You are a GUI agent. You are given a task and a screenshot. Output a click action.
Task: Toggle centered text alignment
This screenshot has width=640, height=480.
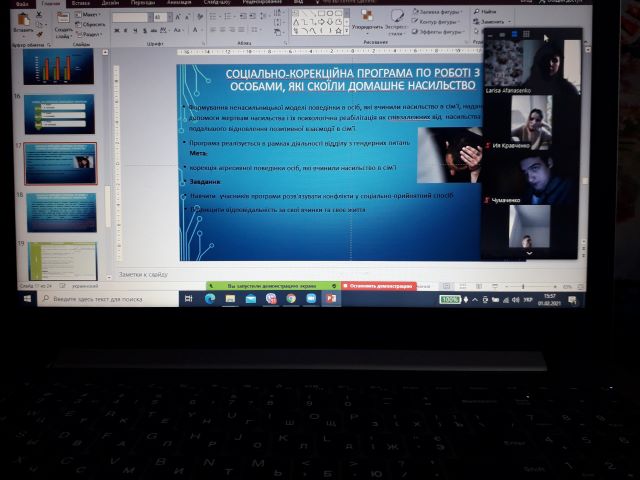point(223,30)
